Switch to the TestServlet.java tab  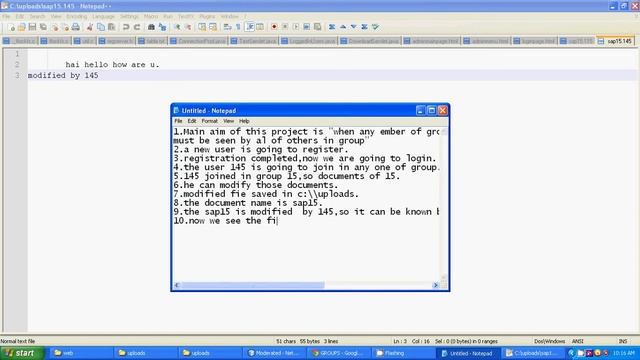click(253, 41)
